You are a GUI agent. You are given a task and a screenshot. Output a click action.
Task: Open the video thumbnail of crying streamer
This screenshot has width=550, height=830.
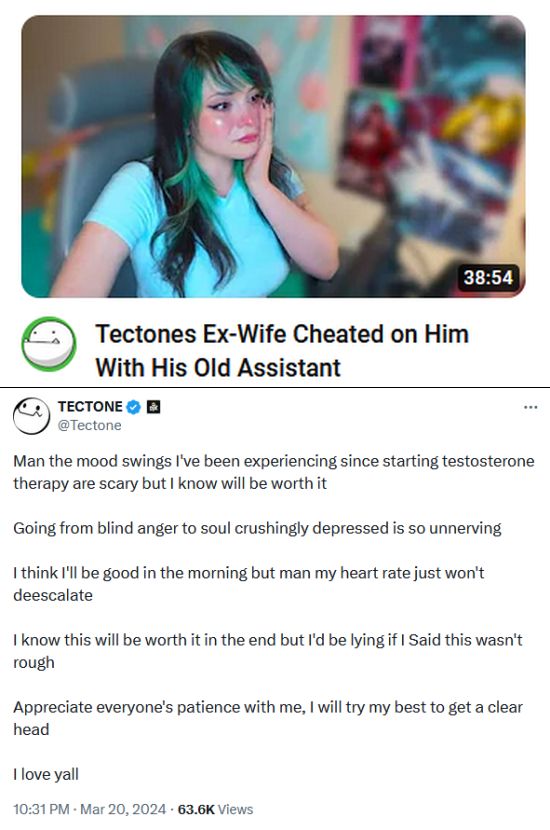(273, 157)
